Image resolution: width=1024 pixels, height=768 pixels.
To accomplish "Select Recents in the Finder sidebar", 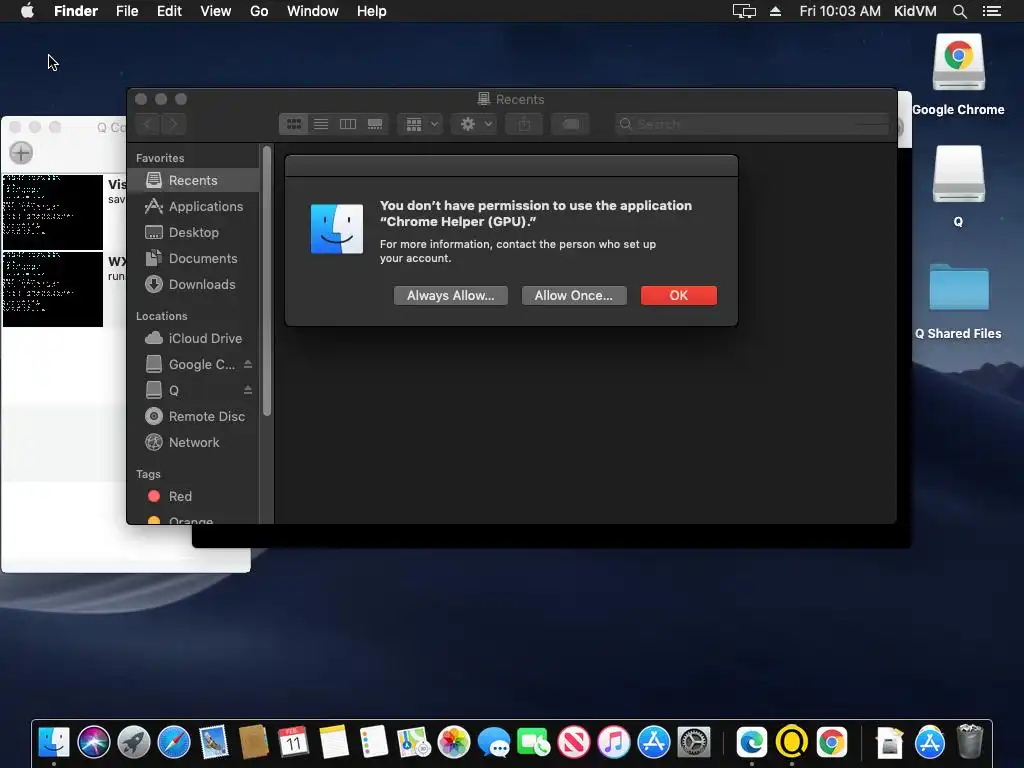I will (x=193, y=180).
